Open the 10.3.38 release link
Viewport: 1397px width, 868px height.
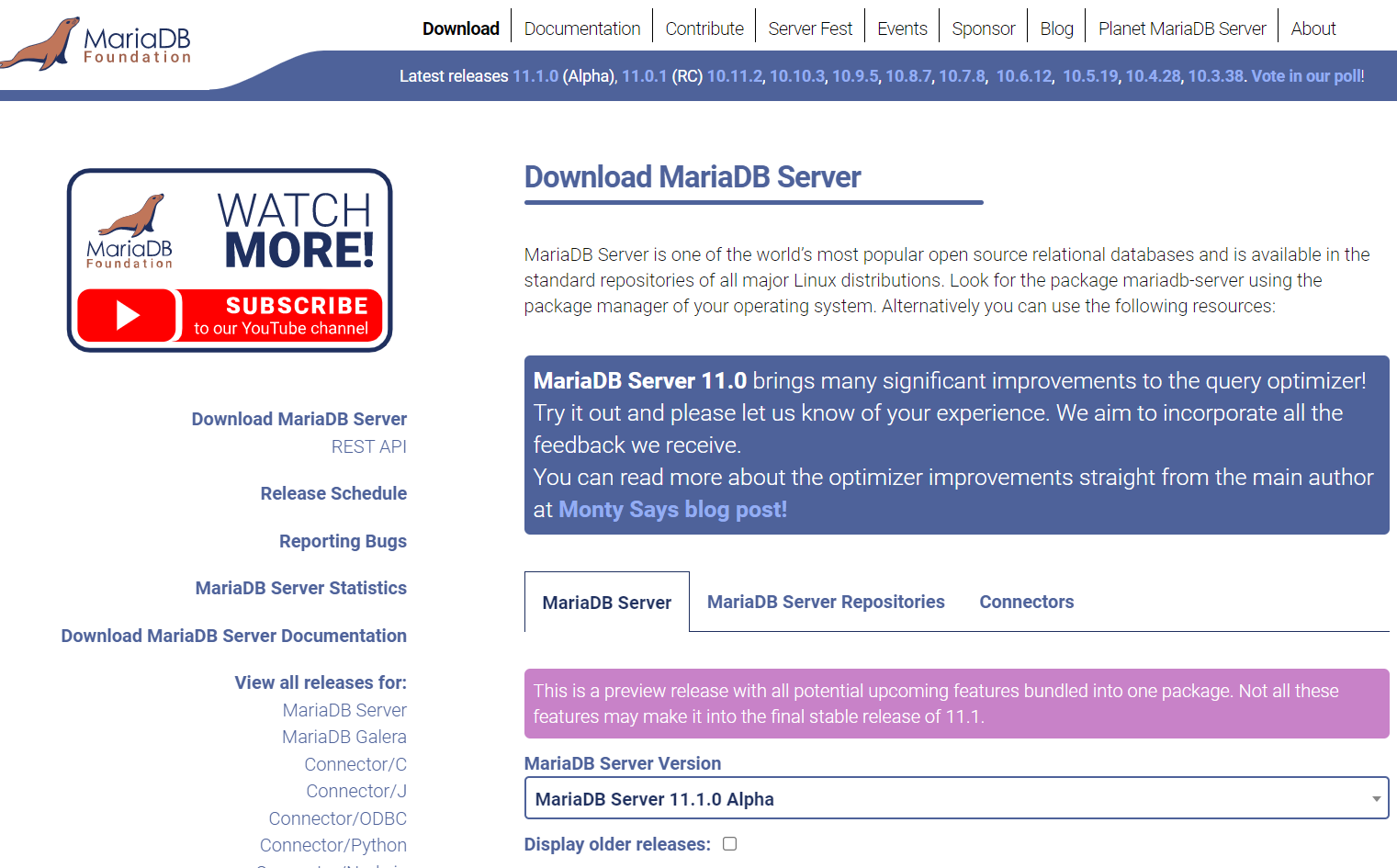(1216, 76)
